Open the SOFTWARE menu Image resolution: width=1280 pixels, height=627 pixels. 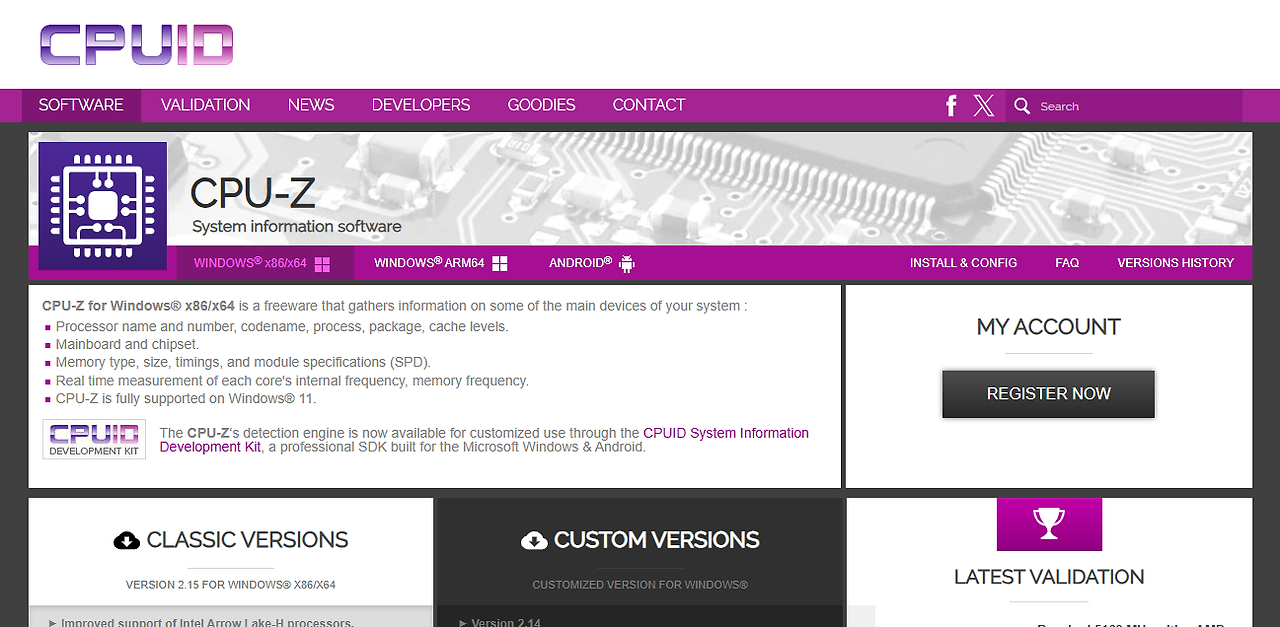[x=81, y=105]
